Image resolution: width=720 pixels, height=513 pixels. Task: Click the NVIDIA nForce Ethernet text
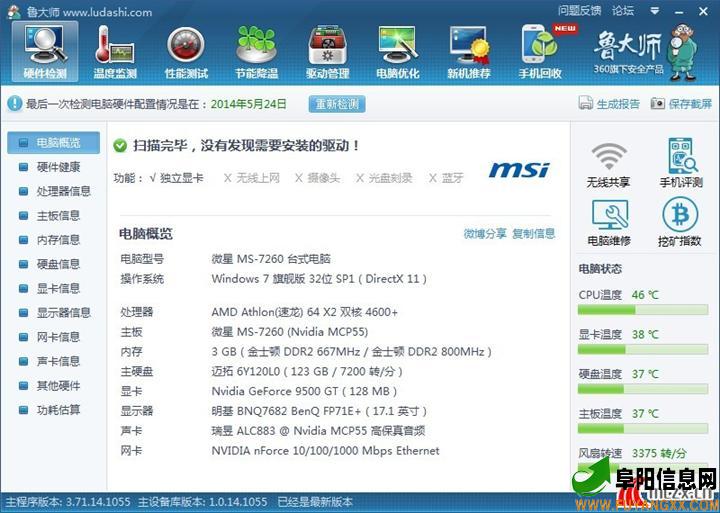[326, 451]
